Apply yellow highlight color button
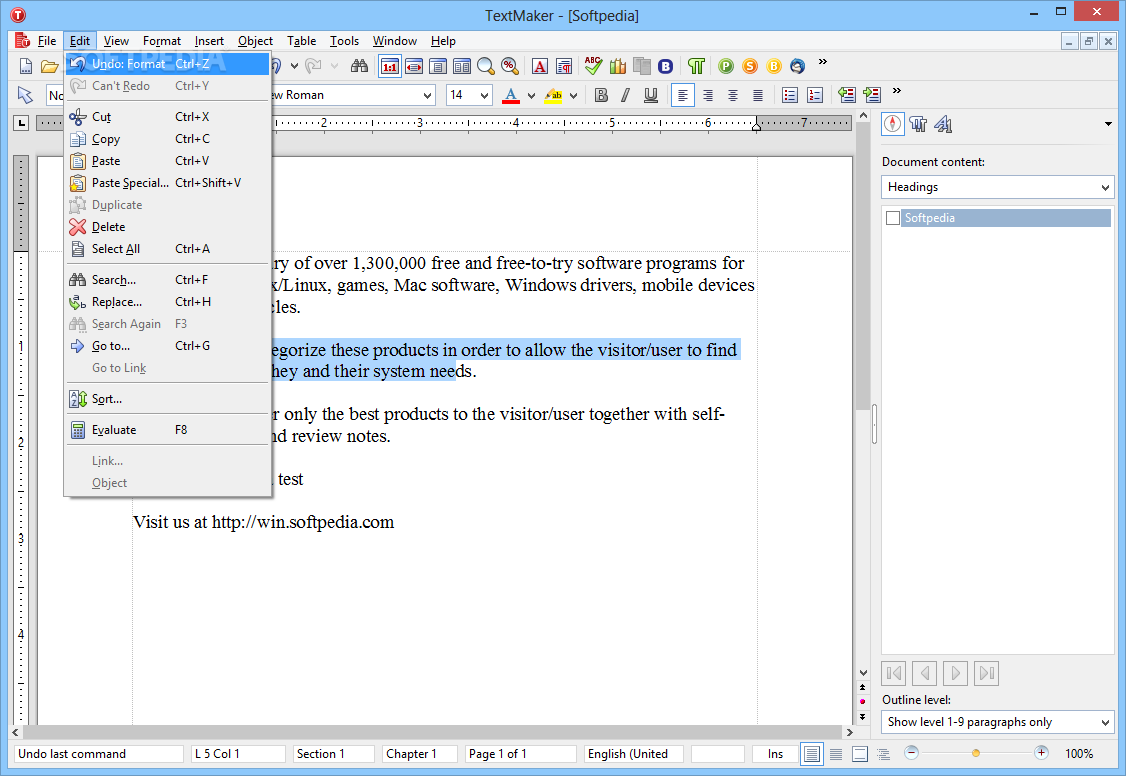 click(553, 95)
